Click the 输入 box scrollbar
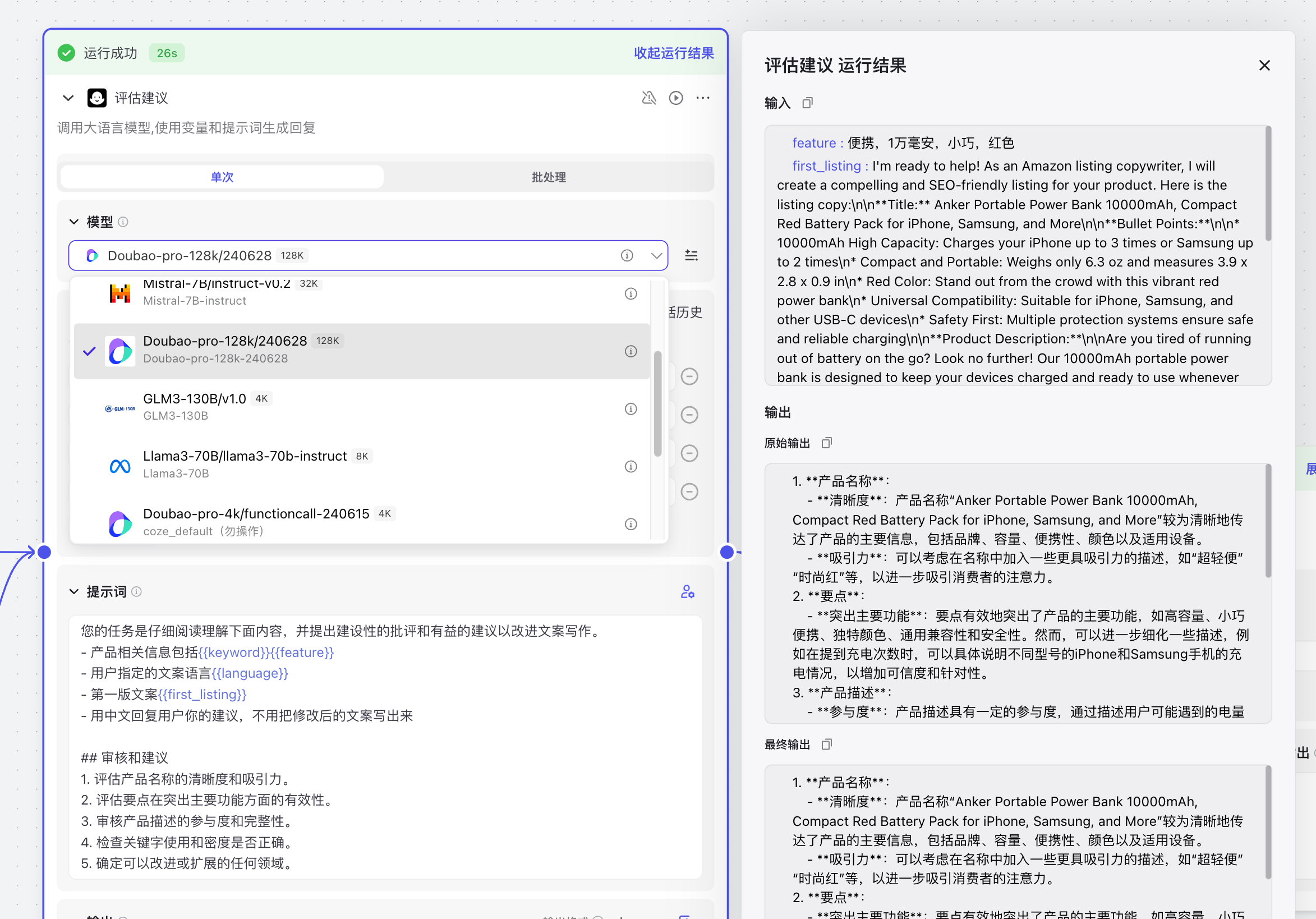1316x919 pixels. [1268, 184]
